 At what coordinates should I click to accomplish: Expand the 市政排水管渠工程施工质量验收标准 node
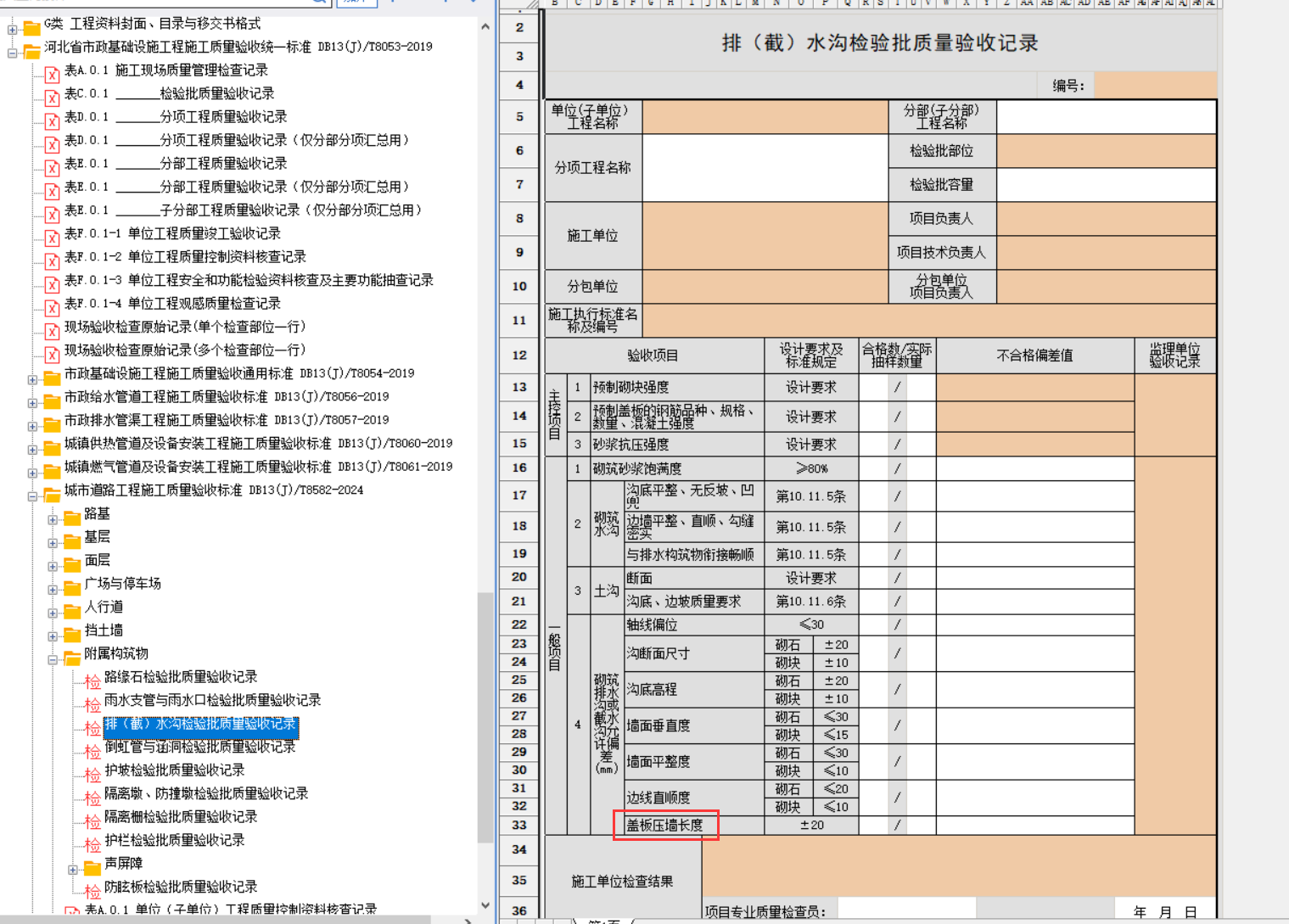point(32,425)
